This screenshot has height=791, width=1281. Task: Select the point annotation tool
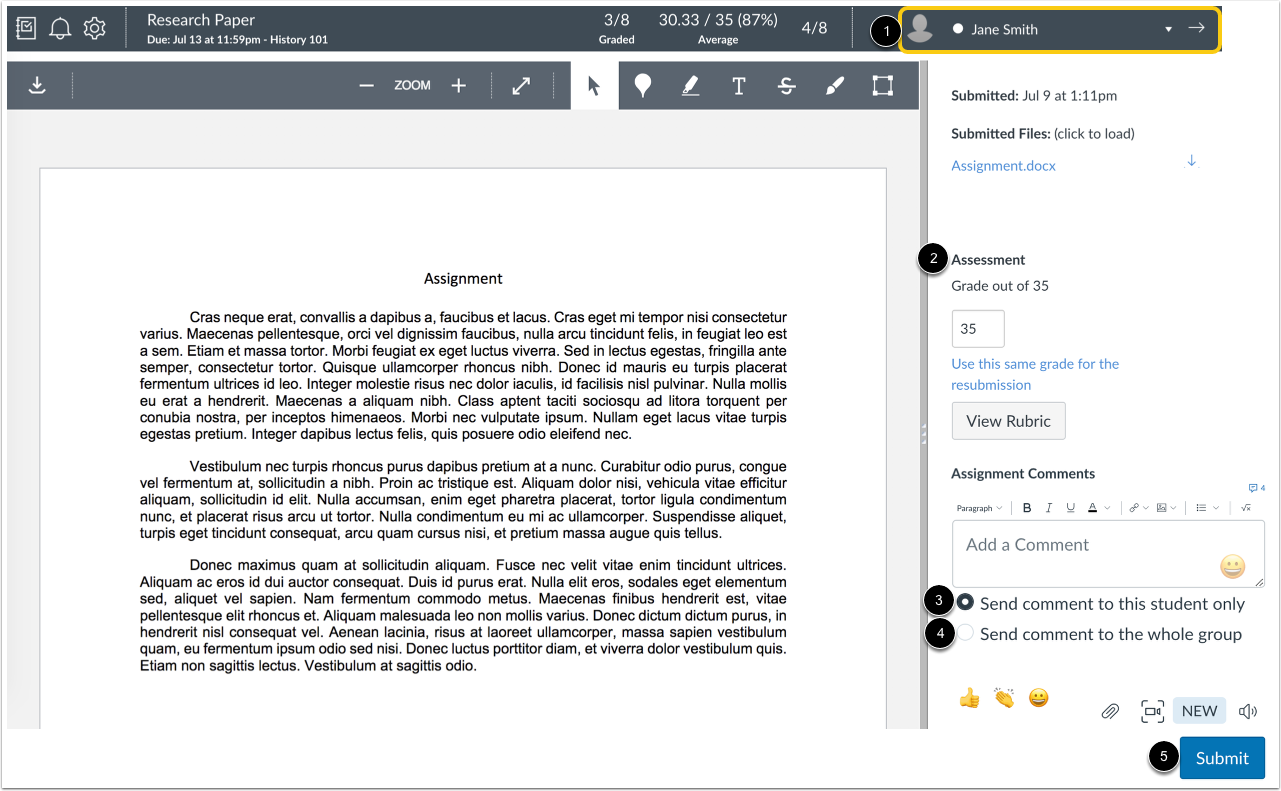[x=643, y=85]
